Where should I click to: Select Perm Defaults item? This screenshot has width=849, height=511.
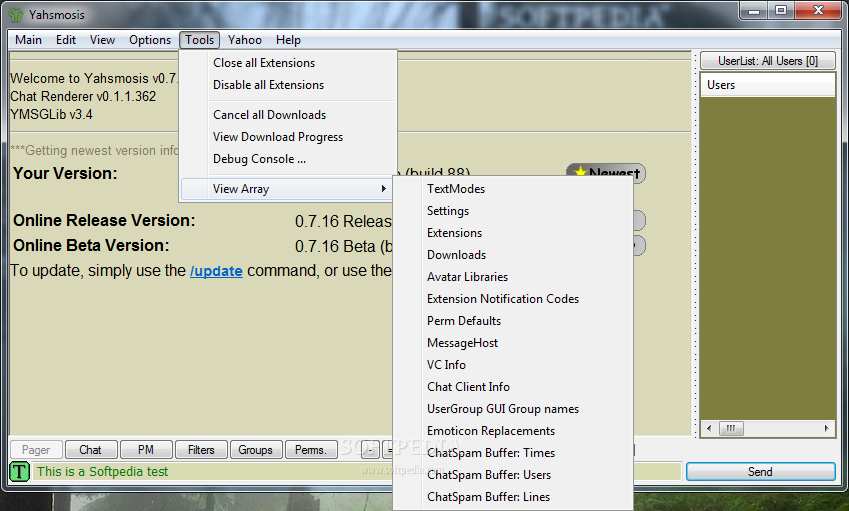tap(513, 321)
